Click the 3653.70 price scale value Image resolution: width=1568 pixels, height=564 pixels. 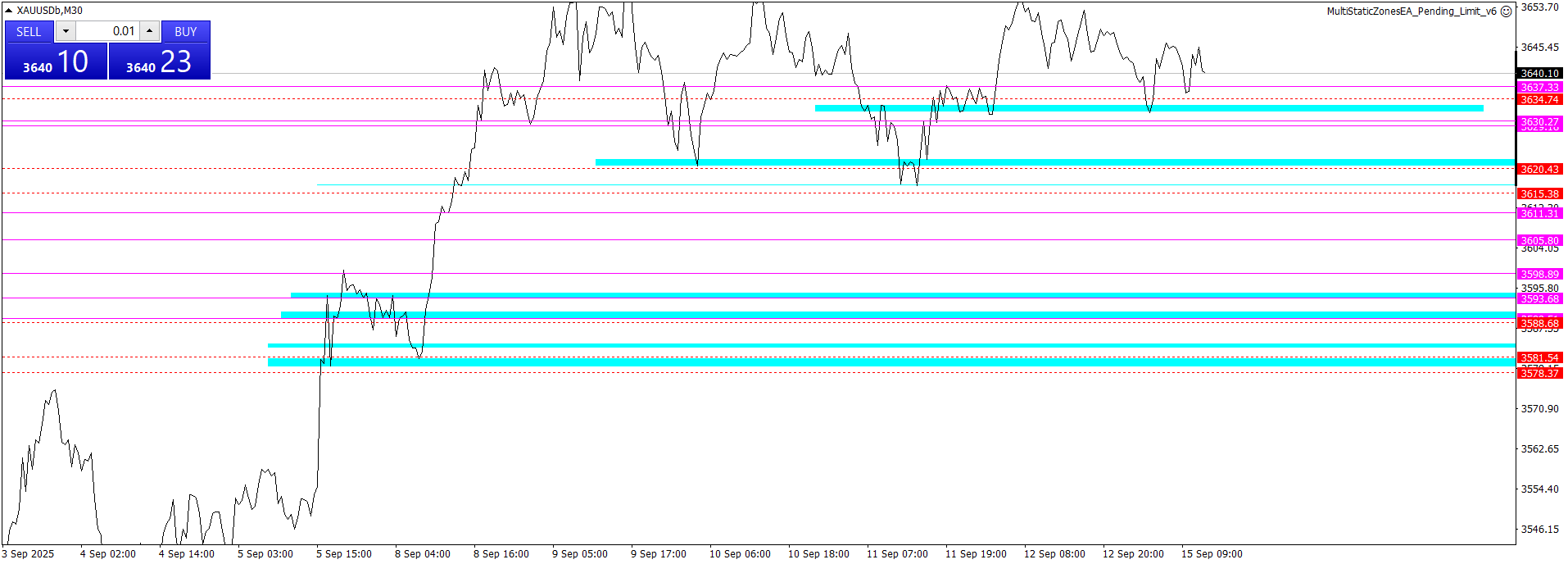tap(1540, 7)
